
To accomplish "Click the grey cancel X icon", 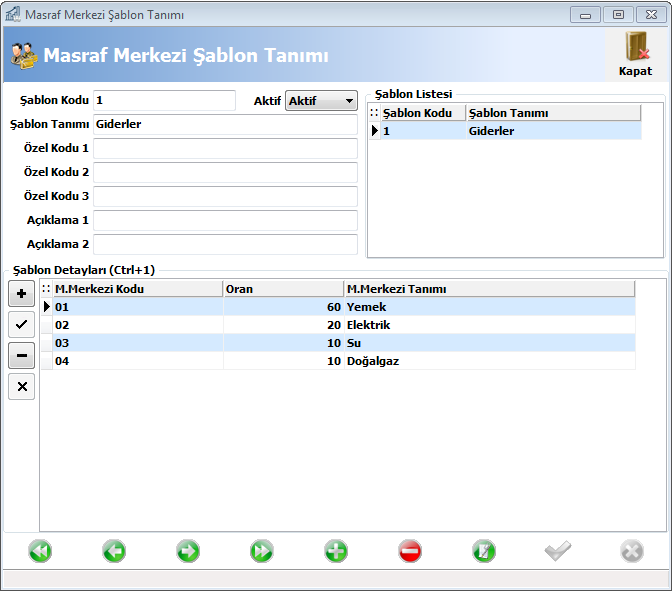I will coord(632,551).
